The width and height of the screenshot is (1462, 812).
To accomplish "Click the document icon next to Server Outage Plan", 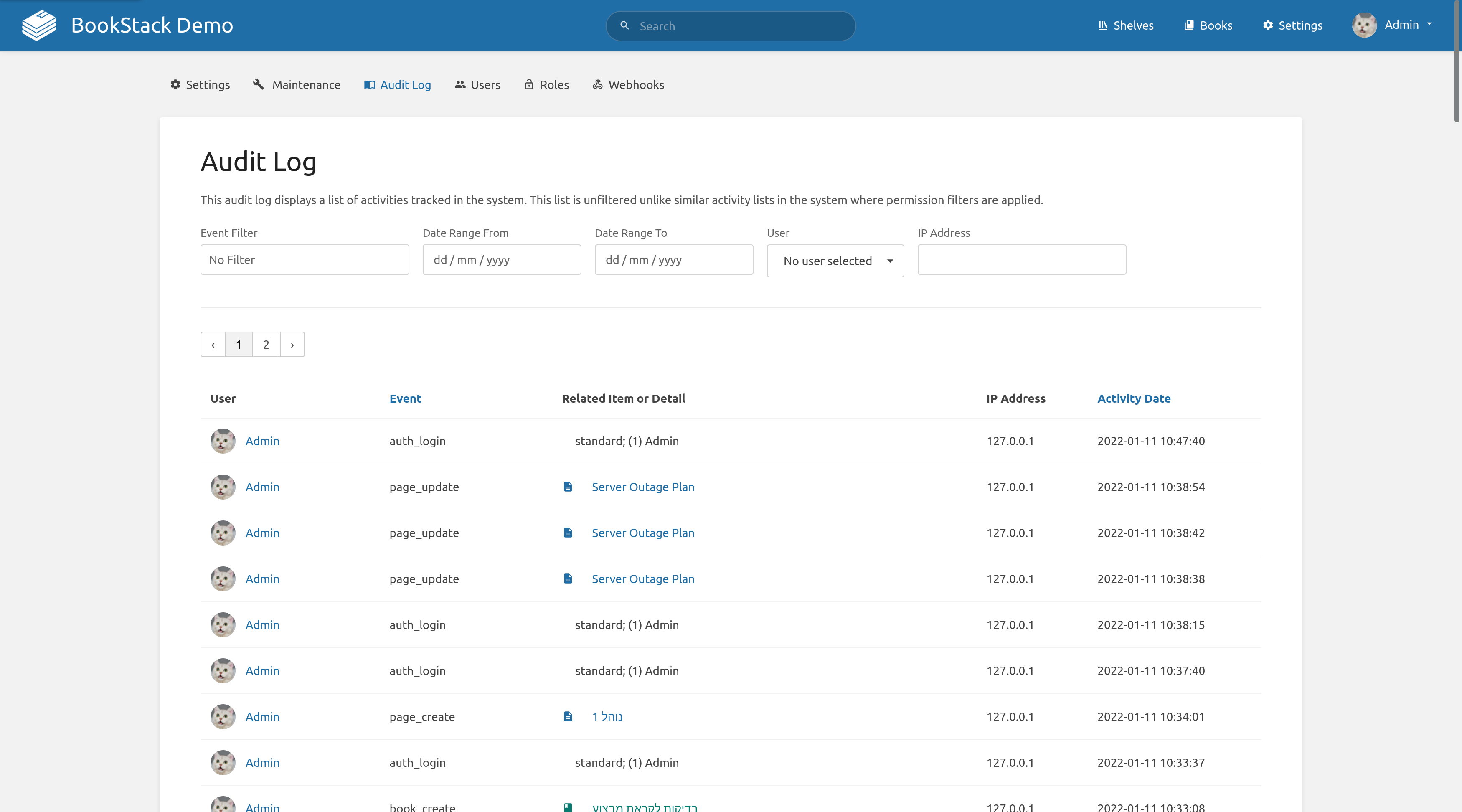I will coord(568,487).
